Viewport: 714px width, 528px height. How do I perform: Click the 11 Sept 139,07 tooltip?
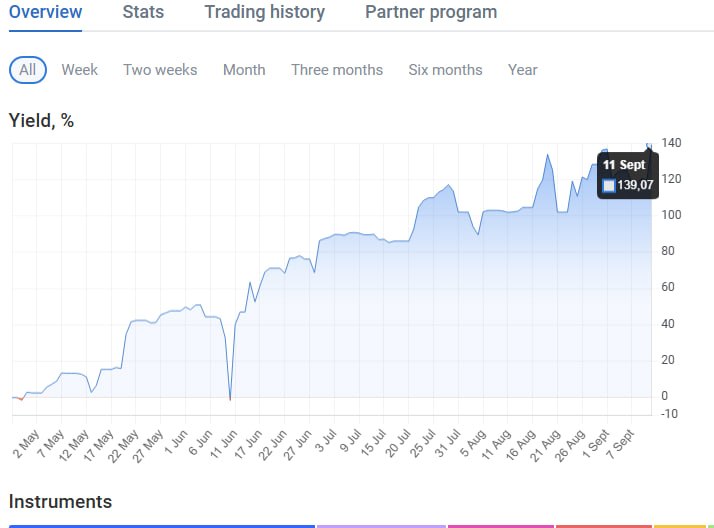coord(628,176)
